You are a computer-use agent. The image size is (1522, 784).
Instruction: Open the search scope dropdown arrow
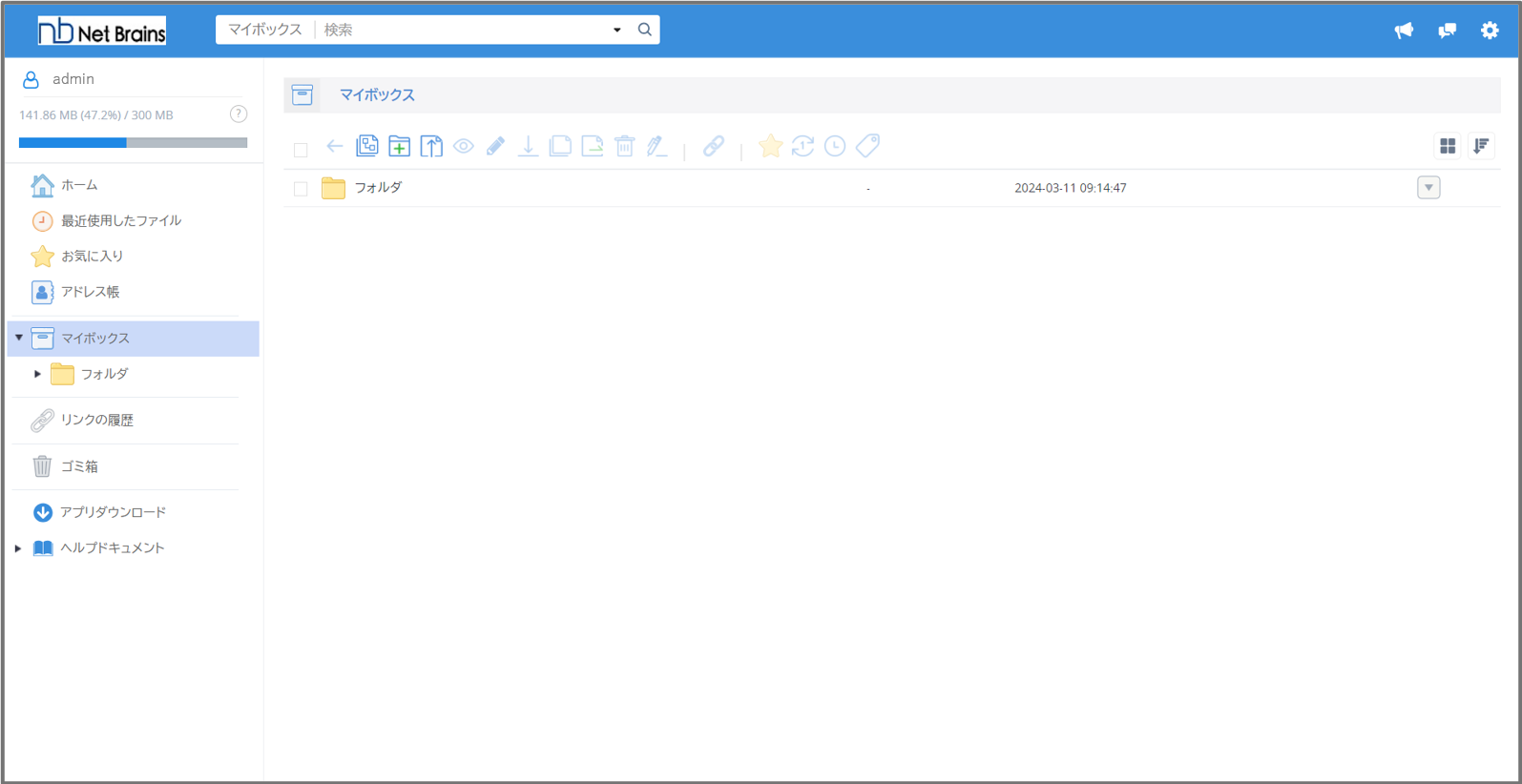pos(617,30)
